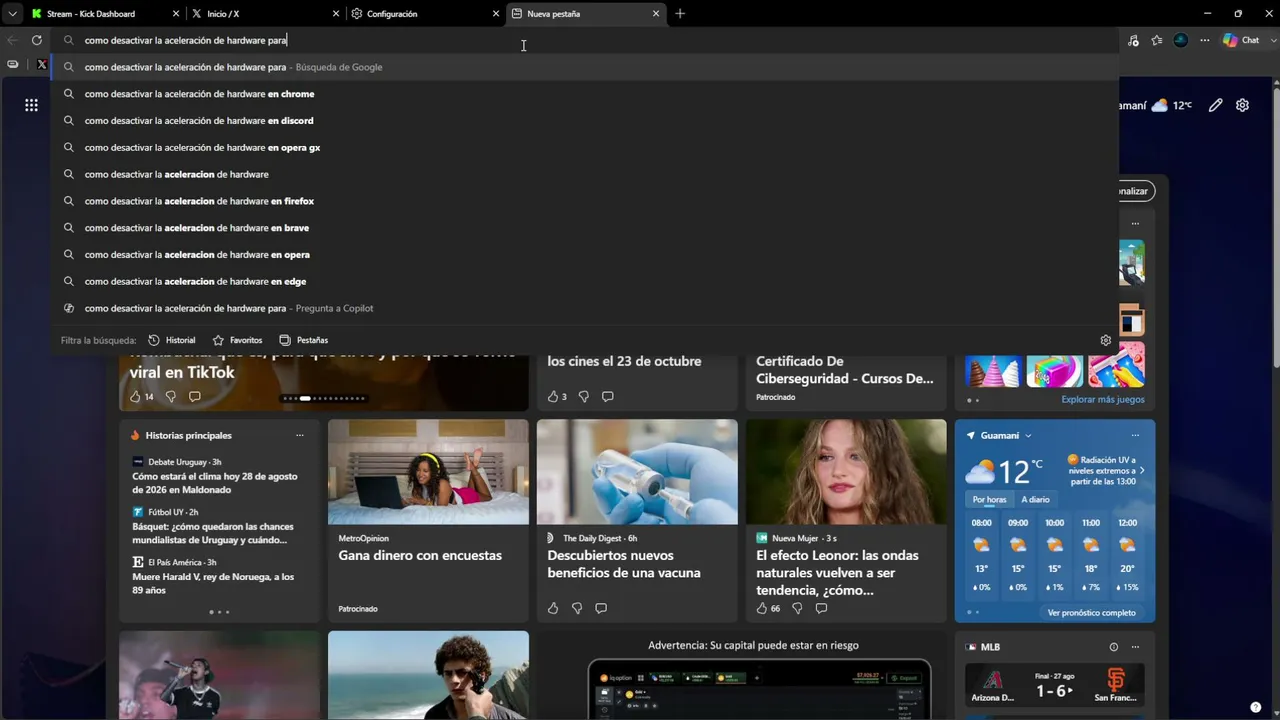Image resolution: width=1280 pixels, height=720 pixels.
Task: Open 'Descubiertos nuevos beneficios de una vacuna' article
Action: coord(624,564)
